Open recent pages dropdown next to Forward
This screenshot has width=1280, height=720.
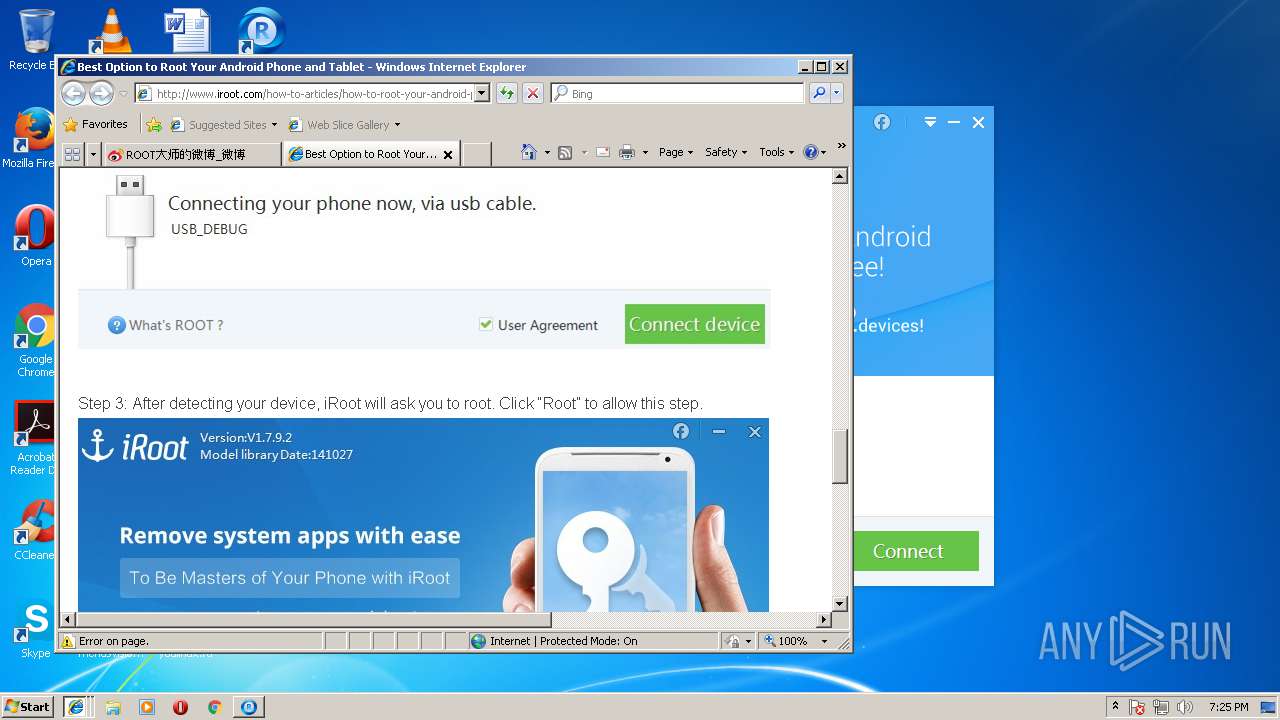coord(123,94)
